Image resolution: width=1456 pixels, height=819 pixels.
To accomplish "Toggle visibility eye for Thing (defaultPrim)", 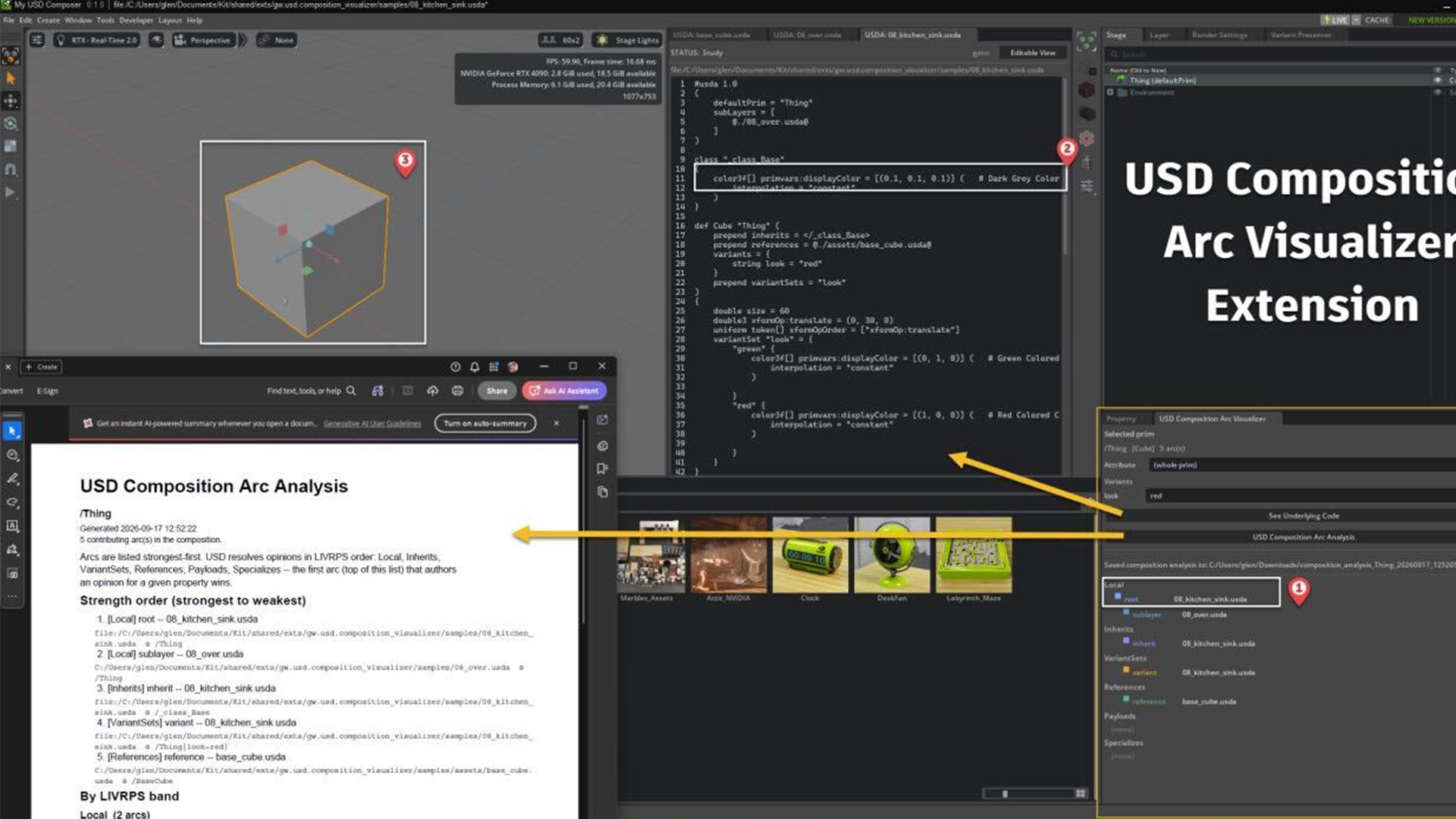I will 1437,80.
